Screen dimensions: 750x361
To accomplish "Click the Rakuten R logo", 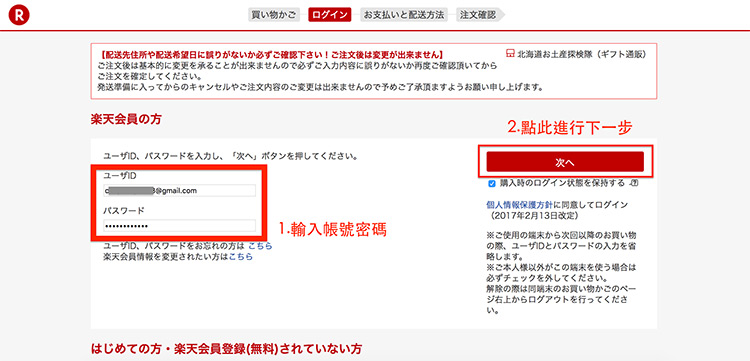I will click(19, 16).
